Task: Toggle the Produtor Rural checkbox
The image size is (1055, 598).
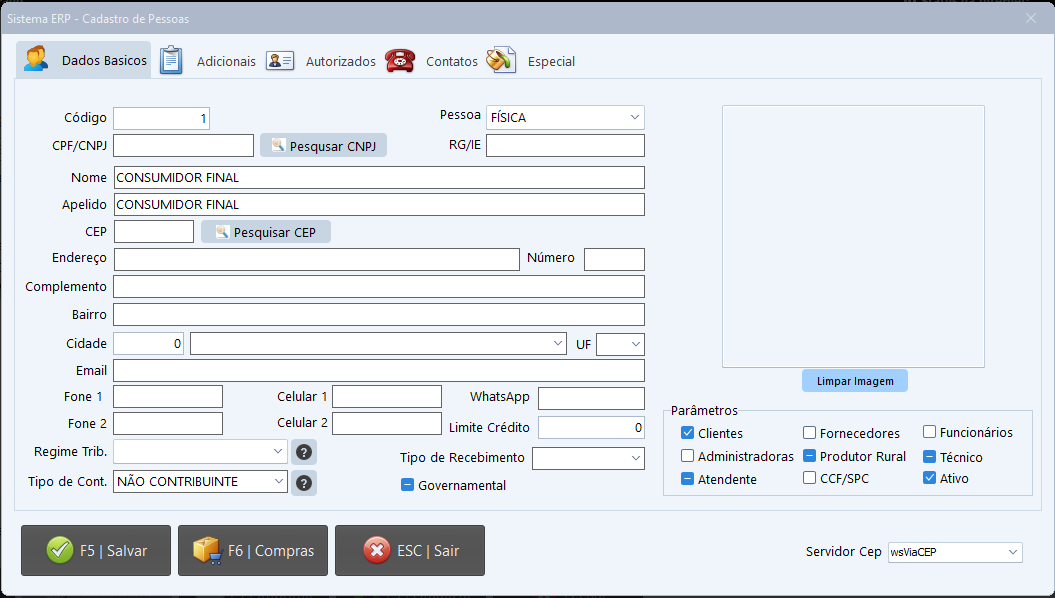Action: (809, 455)
